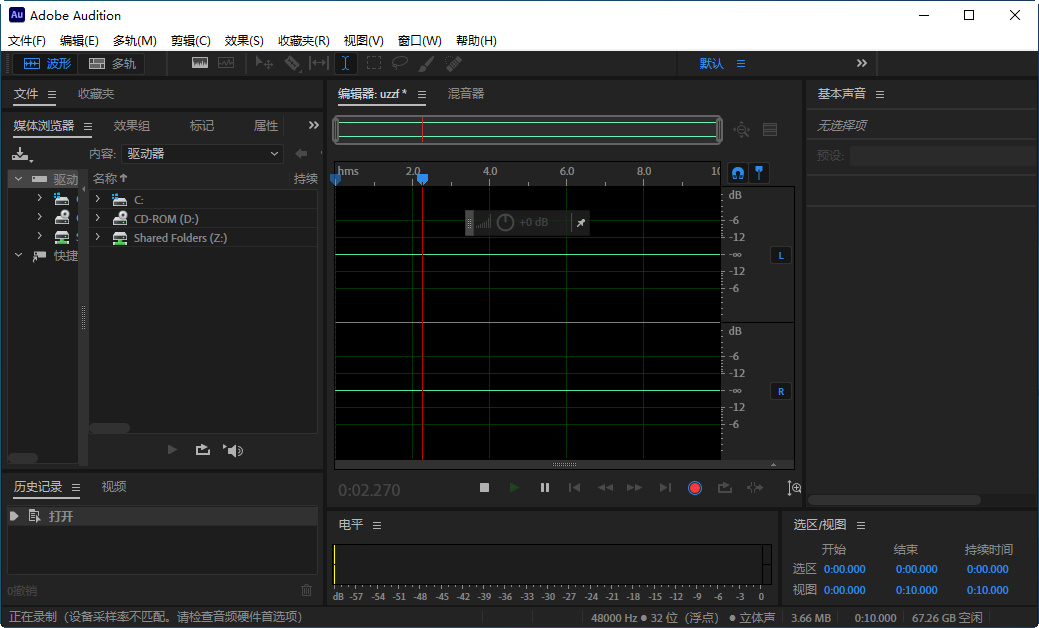The width and height of the screenshot is (1039, 628).
Task: Toggle the monitor input headphone icon
Action: (x=738, y=173)
